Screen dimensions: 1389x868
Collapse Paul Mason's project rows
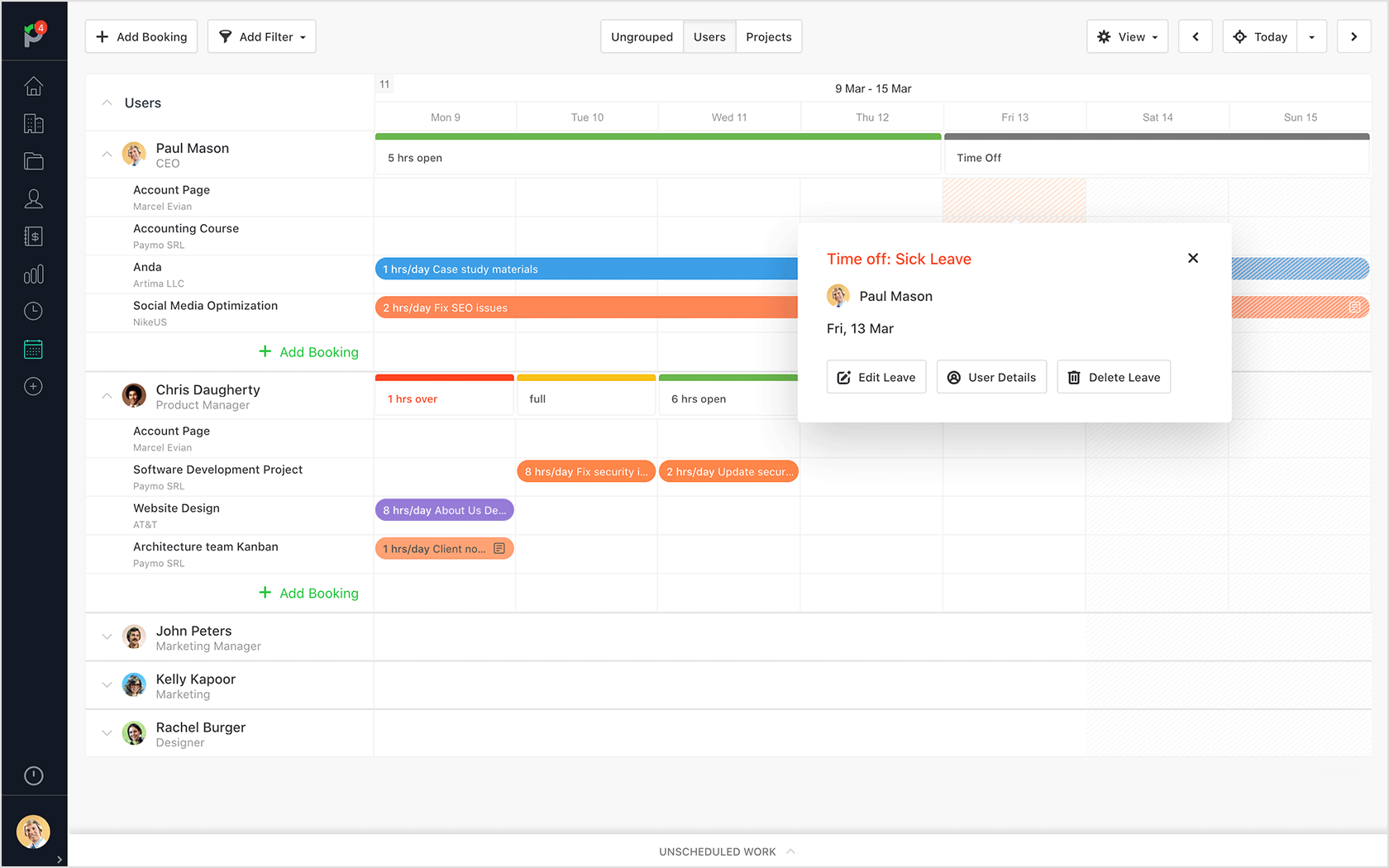pos(107,154)
